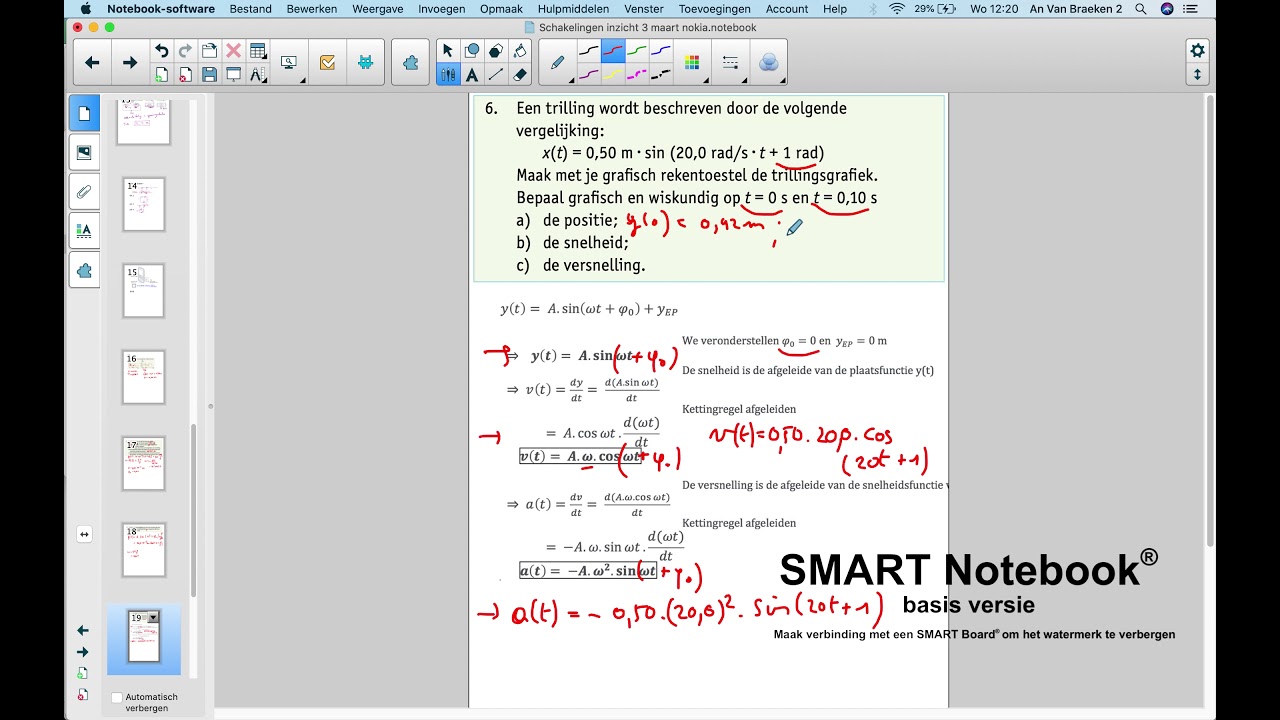Undo the last action
1280x720 pixels.
(161, 51)
